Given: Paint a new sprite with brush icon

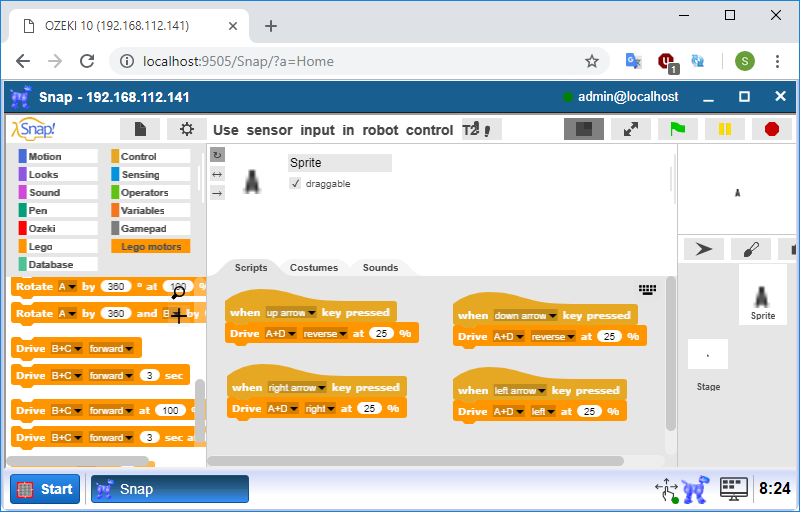Looking at the screenshot, I should pos(751,249).
